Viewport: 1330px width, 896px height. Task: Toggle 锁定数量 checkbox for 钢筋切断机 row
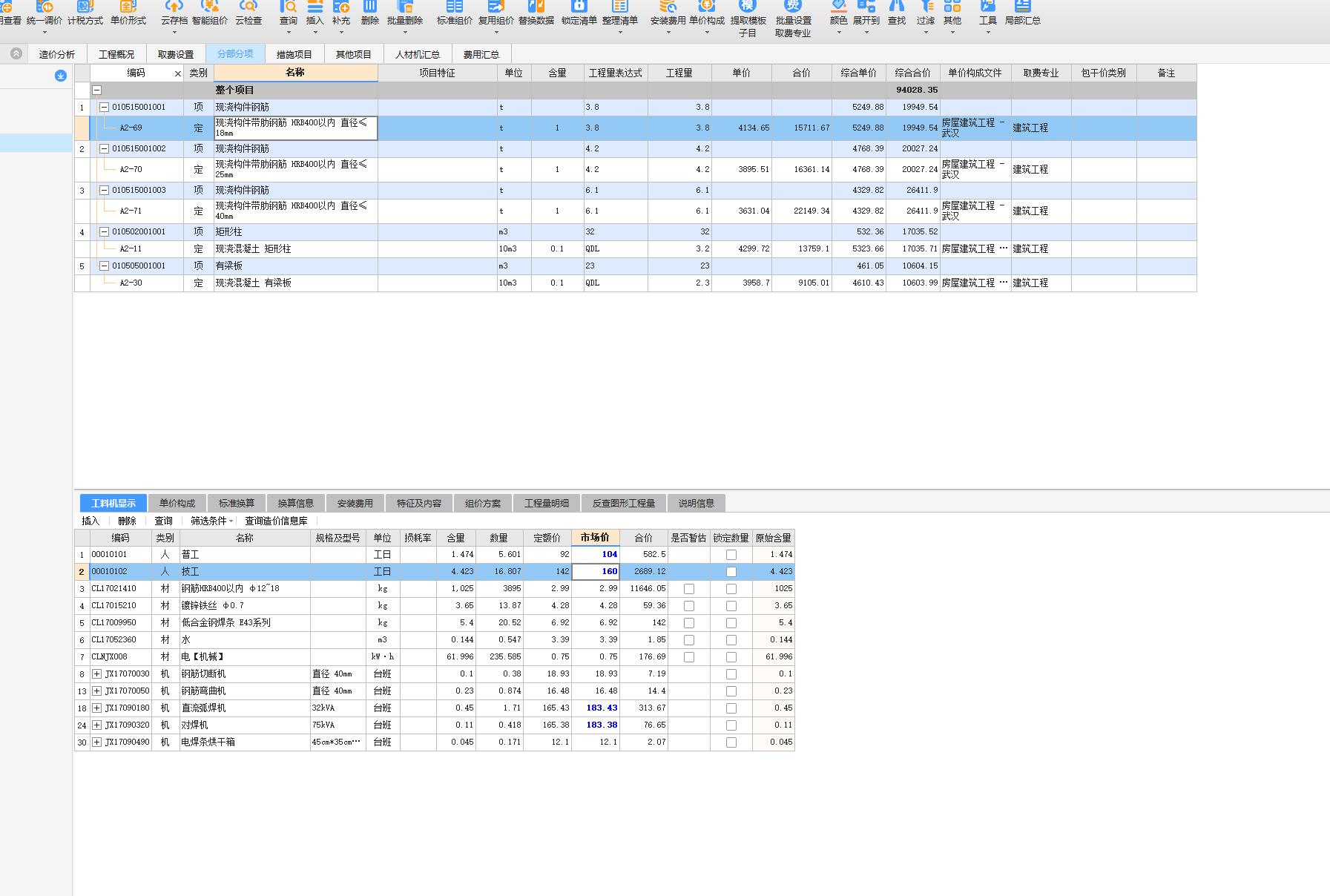click(731, 674)
